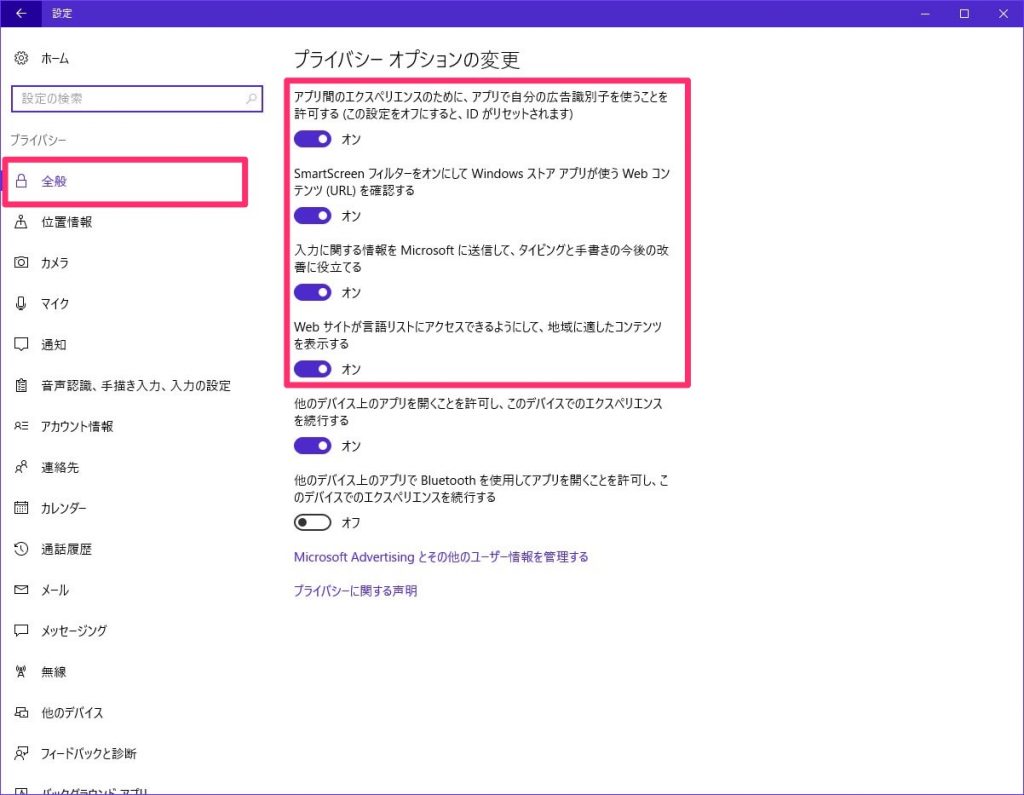Toggle off 入力に関する情報 sending
This screenshot has height=795, width=1024.
[x=312, y=292]
